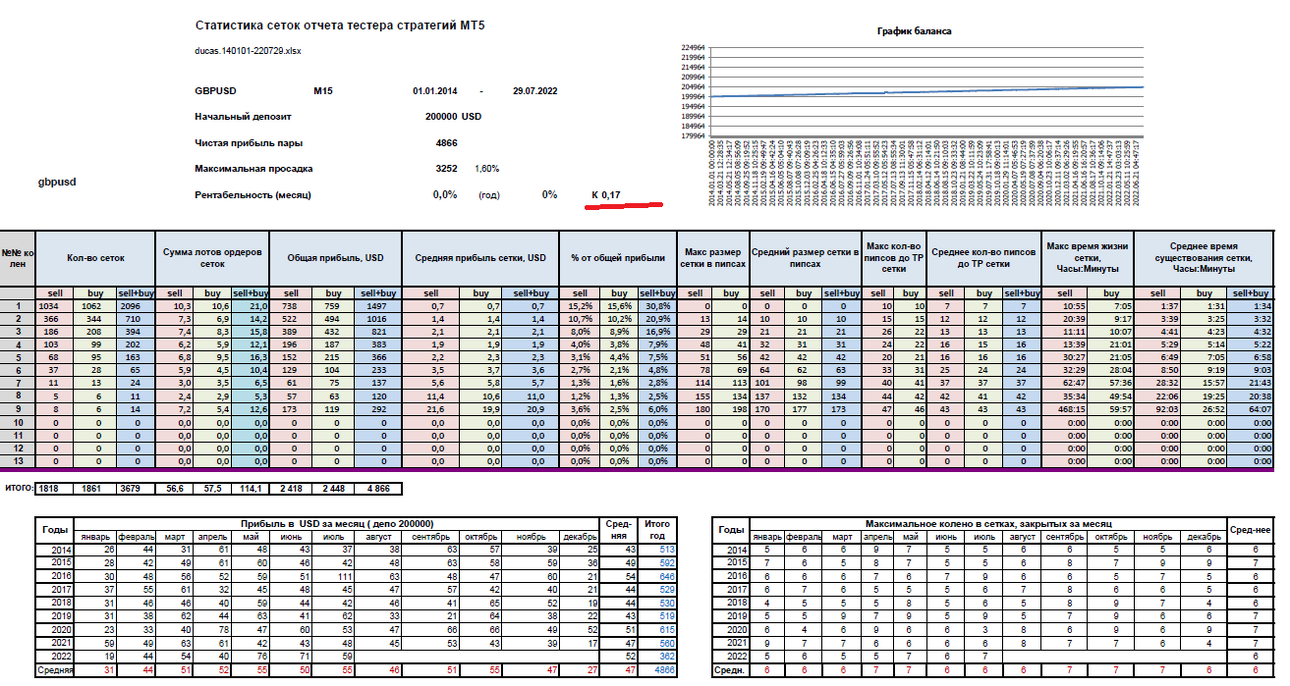
Task: Click the 2014 yearly total 513
Action: point(657,549)
